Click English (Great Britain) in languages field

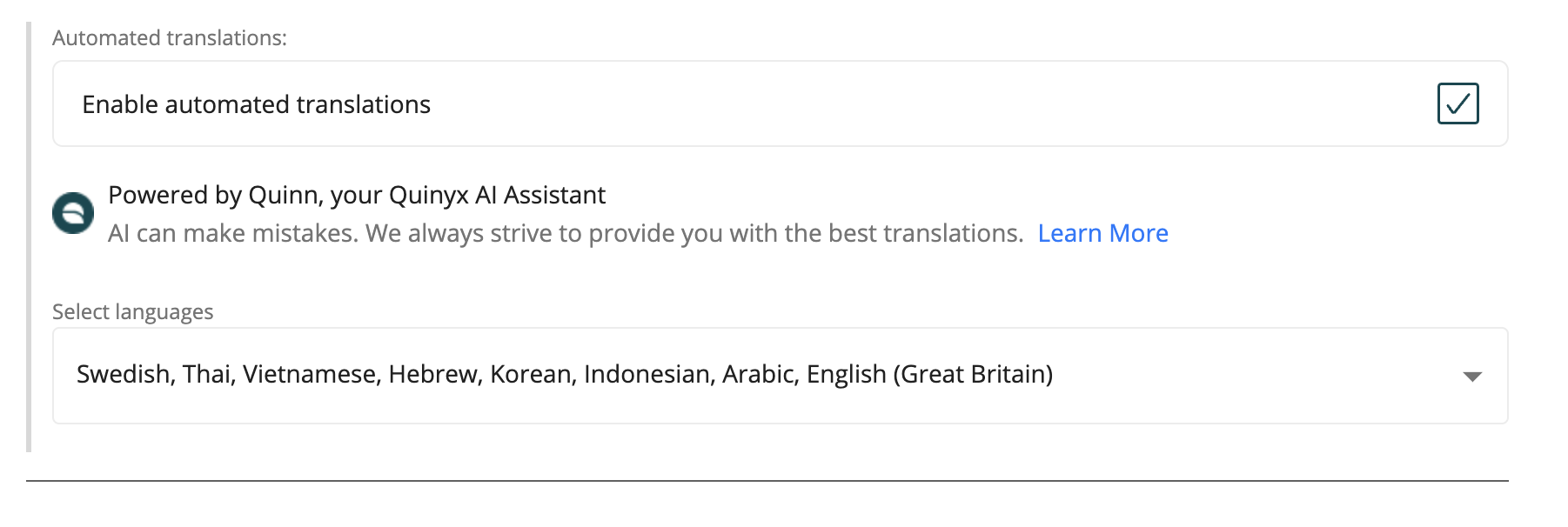coord(929,374)
